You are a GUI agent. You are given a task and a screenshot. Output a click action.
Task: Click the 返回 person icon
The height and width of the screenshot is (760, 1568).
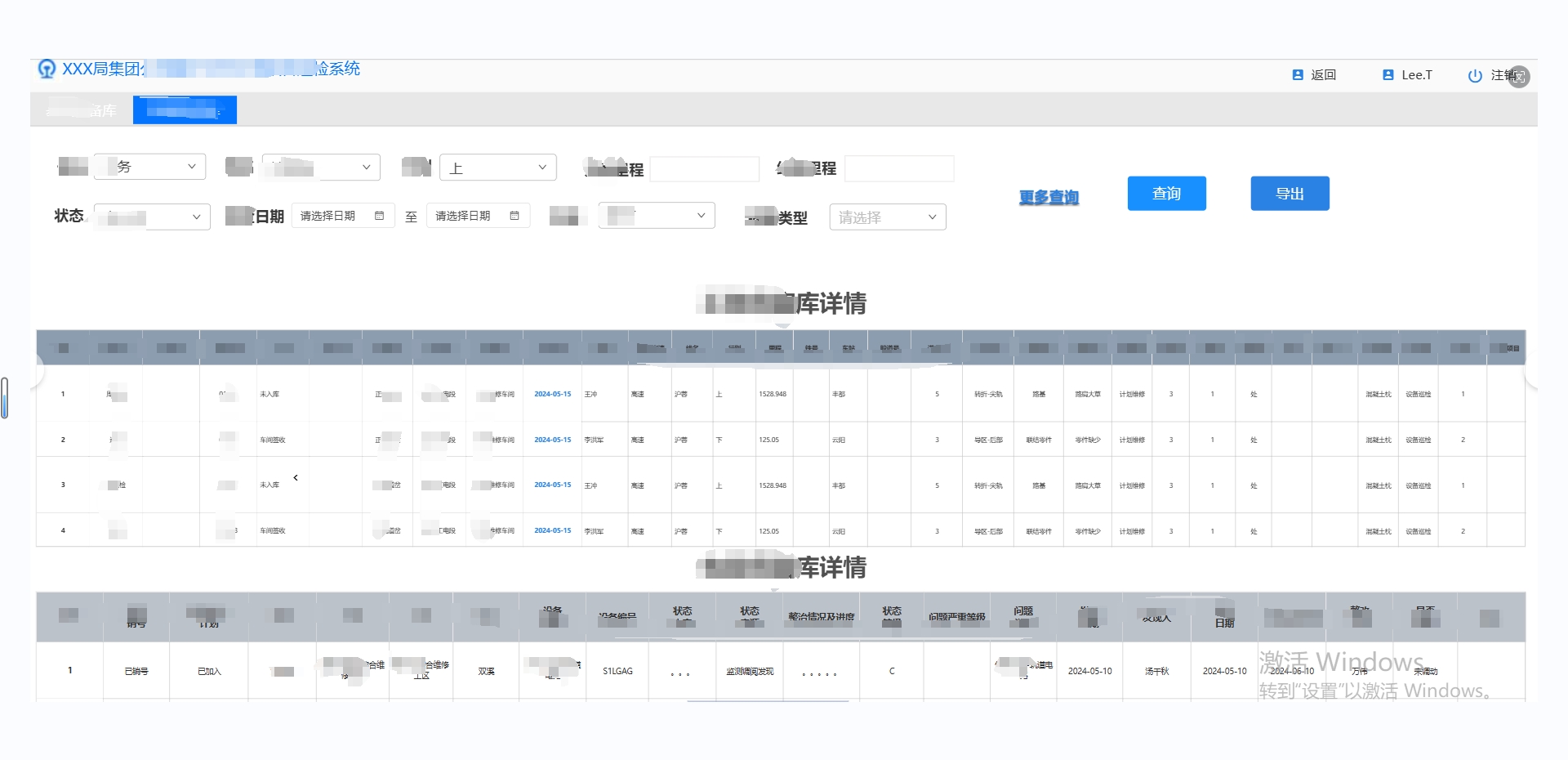1298,75
